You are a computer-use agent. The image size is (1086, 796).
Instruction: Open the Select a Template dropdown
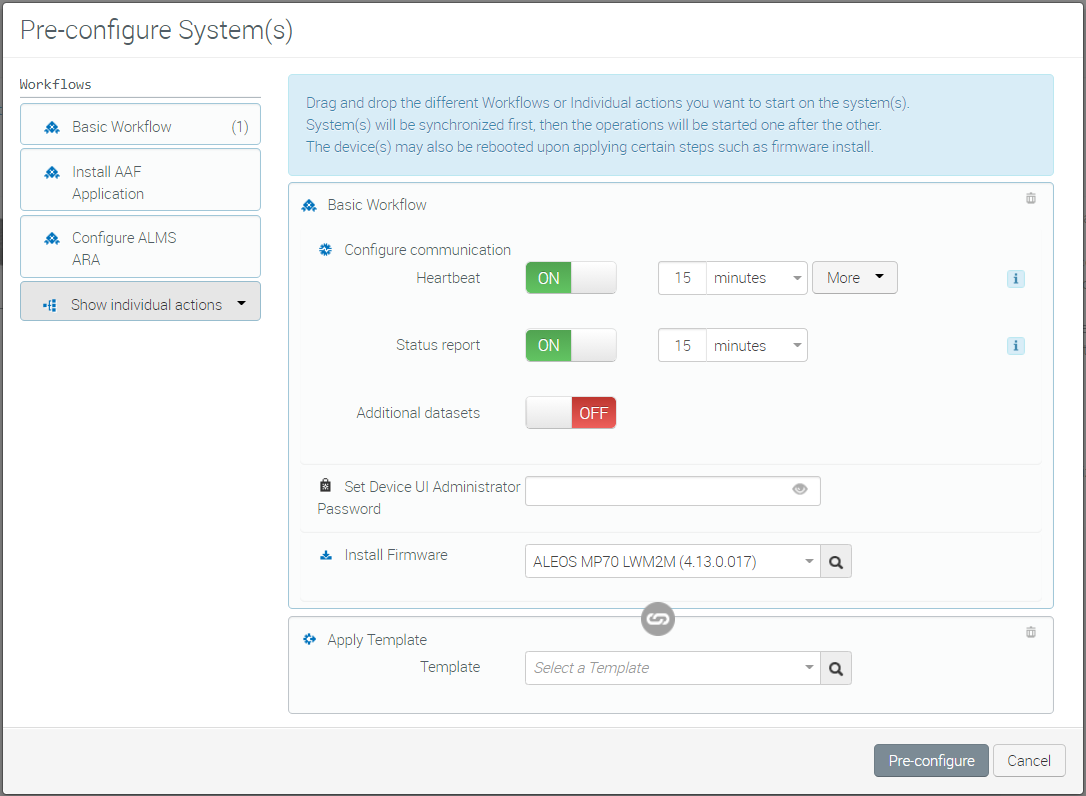tap(672, 668)
